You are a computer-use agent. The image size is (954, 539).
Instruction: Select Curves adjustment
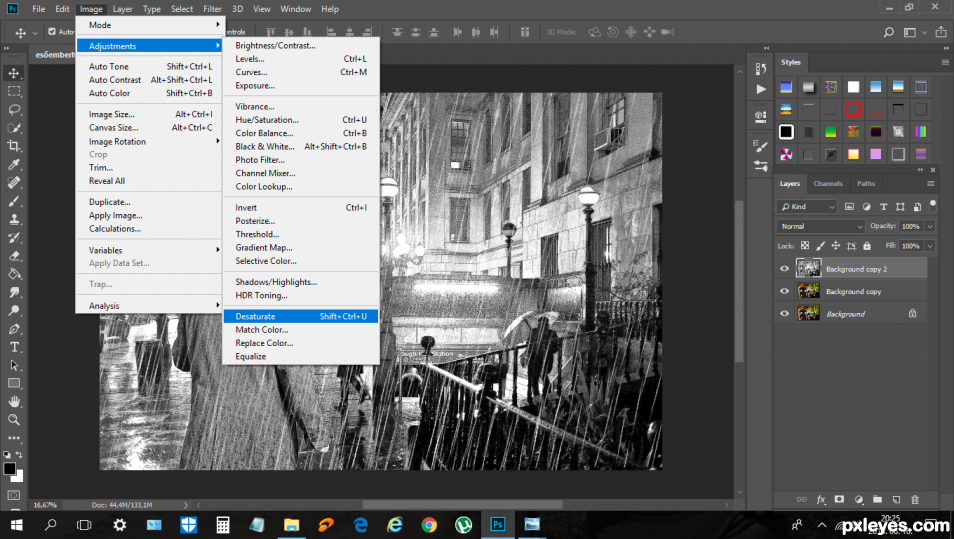click(301, 72)
